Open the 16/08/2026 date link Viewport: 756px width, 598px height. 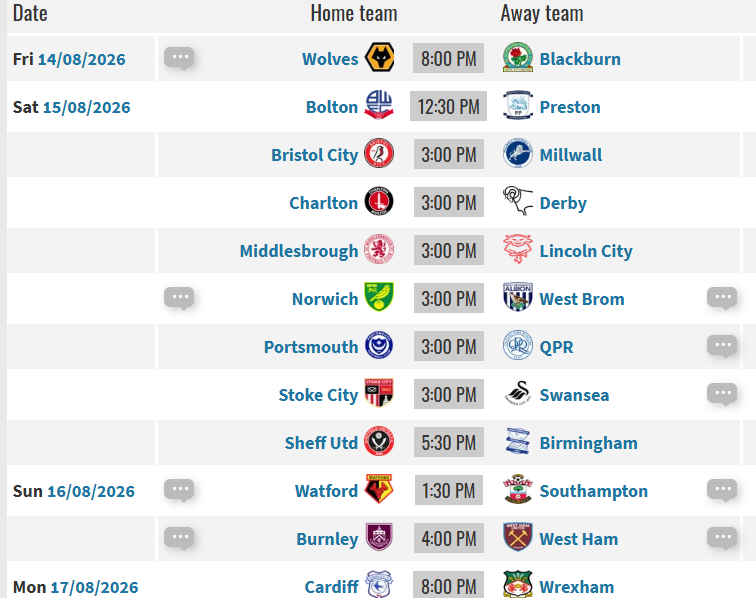tap(91, 491)
